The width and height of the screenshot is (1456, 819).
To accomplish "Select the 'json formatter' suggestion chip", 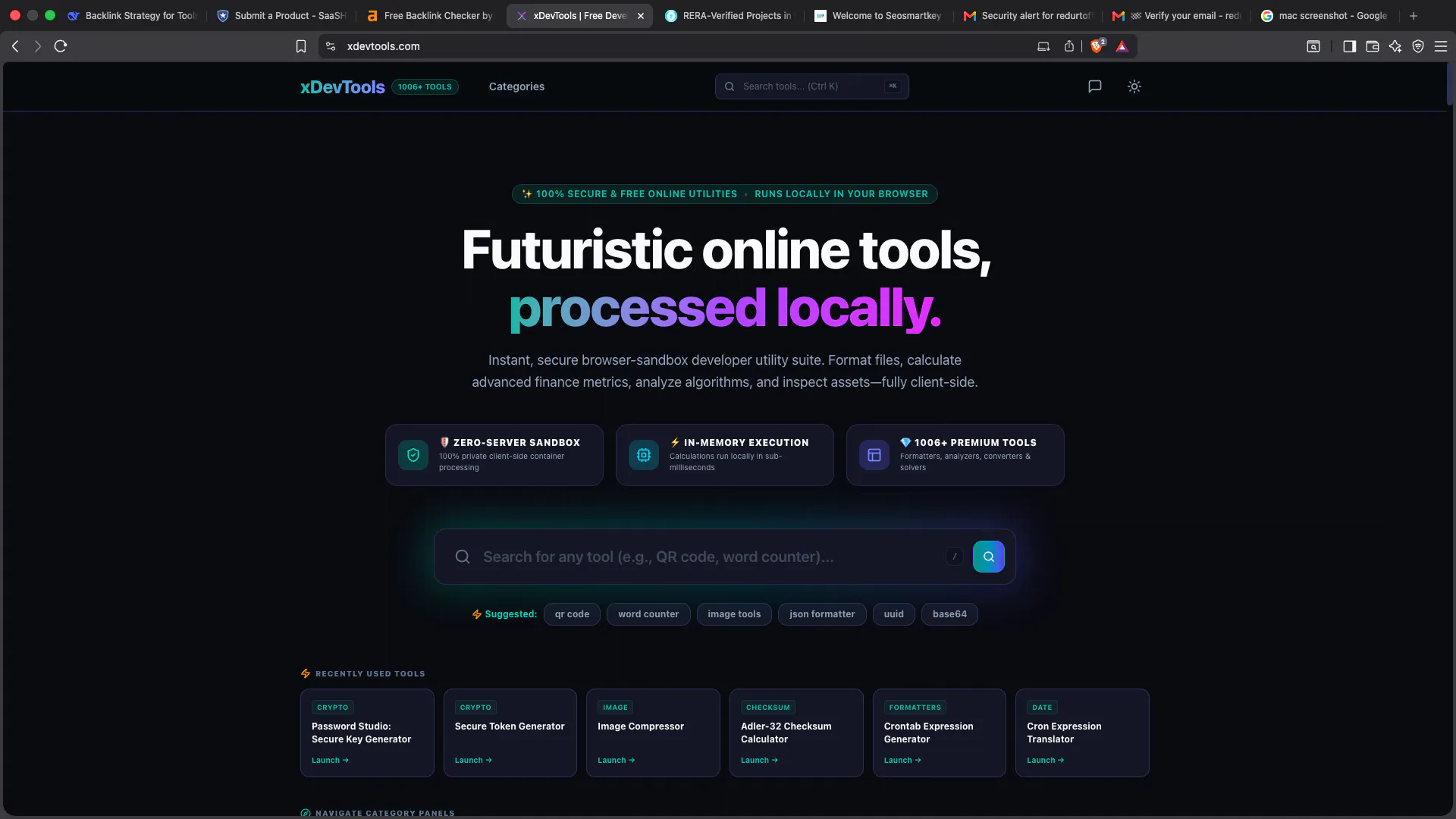I will (x=822, y=614).
